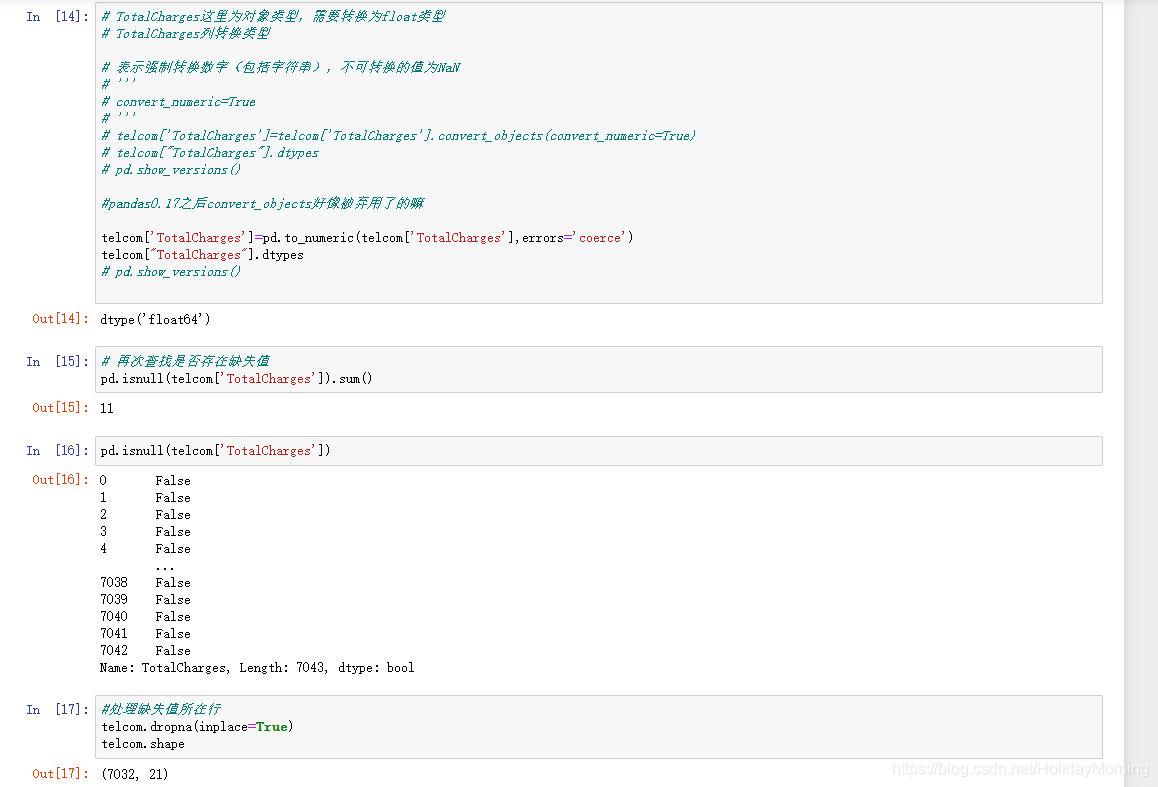This screenshot has width=1158, height=787.
Task: Click output row 7038 False
Action: (x=145, y=582)
